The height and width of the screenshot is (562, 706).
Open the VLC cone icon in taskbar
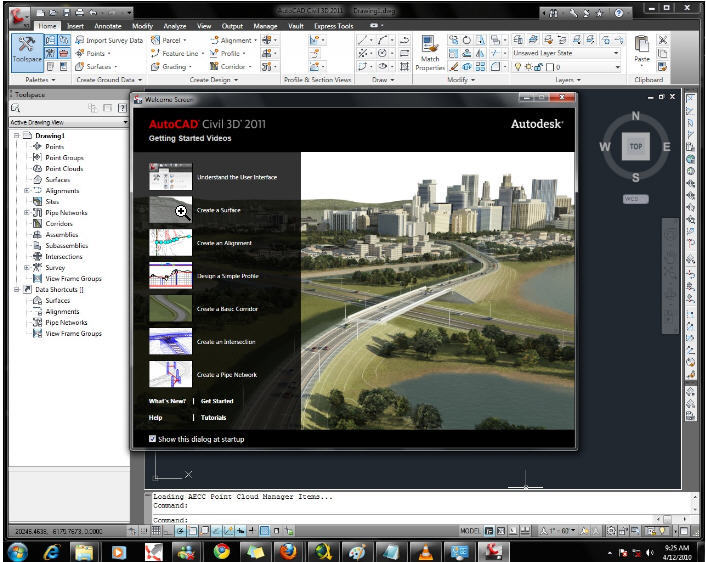tap(425, 552)
